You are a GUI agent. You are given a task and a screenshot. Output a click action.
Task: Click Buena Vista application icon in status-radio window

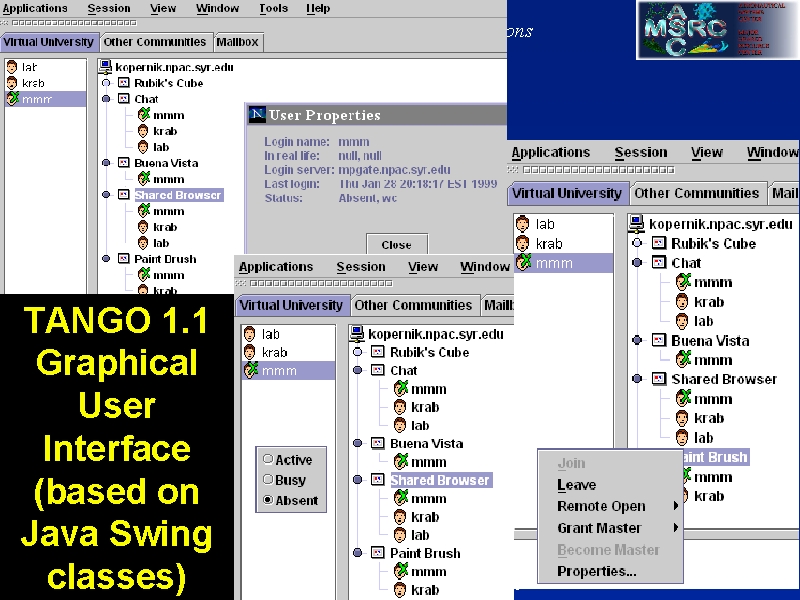coord(378,443)
